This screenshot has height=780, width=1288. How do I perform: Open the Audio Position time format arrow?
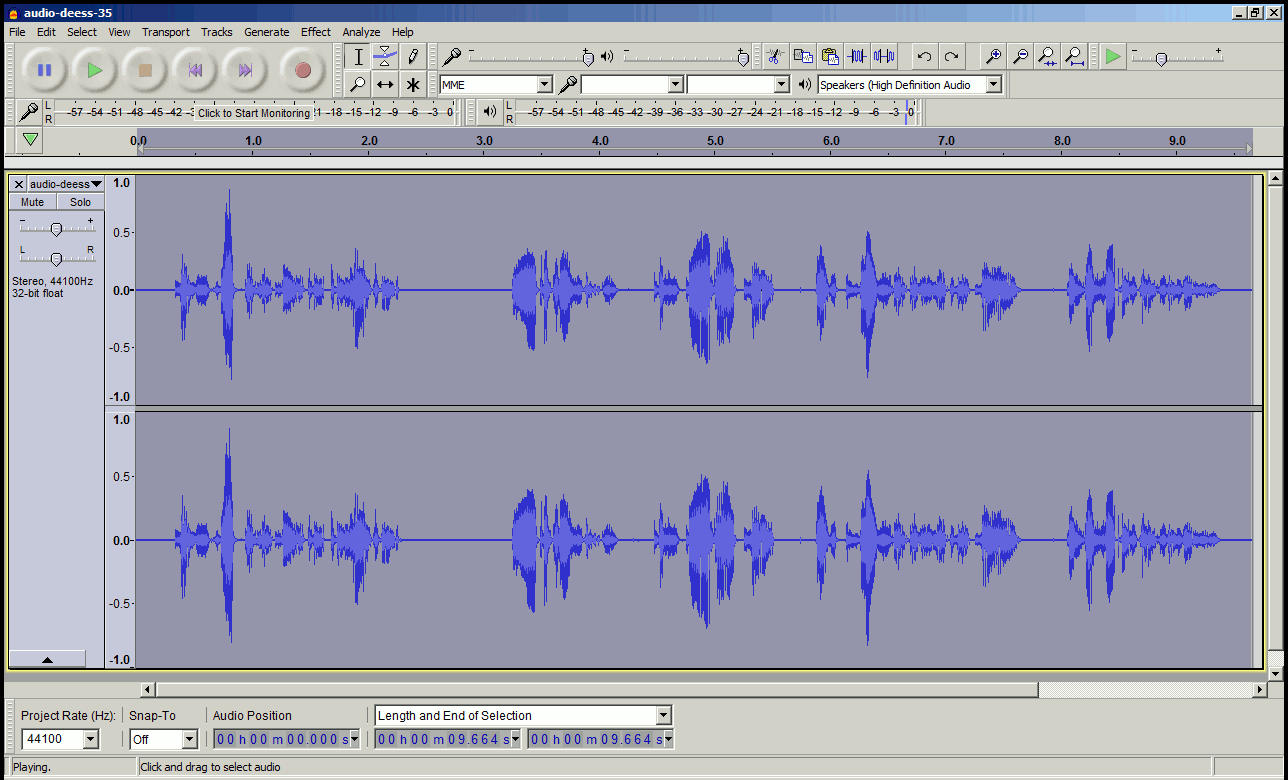click(x=354, y=739)
